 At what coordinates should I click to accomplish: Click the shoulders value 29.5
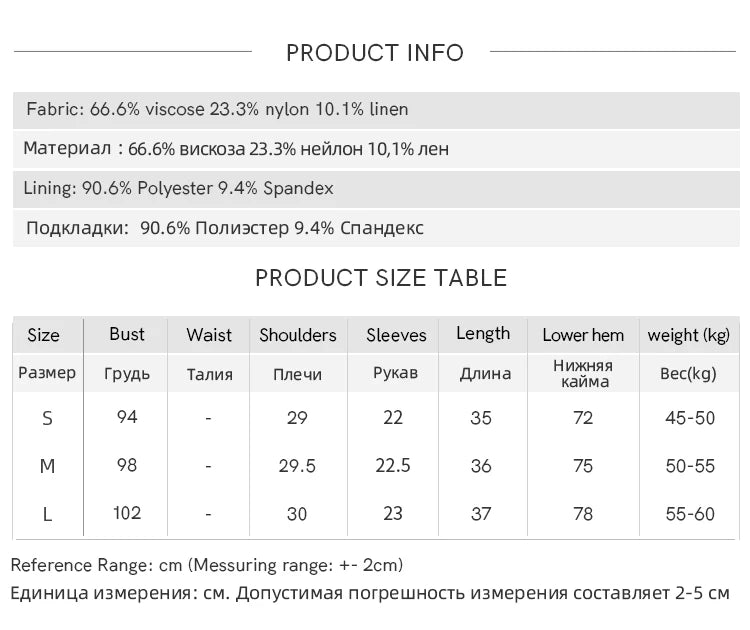[x=297, y=466]
